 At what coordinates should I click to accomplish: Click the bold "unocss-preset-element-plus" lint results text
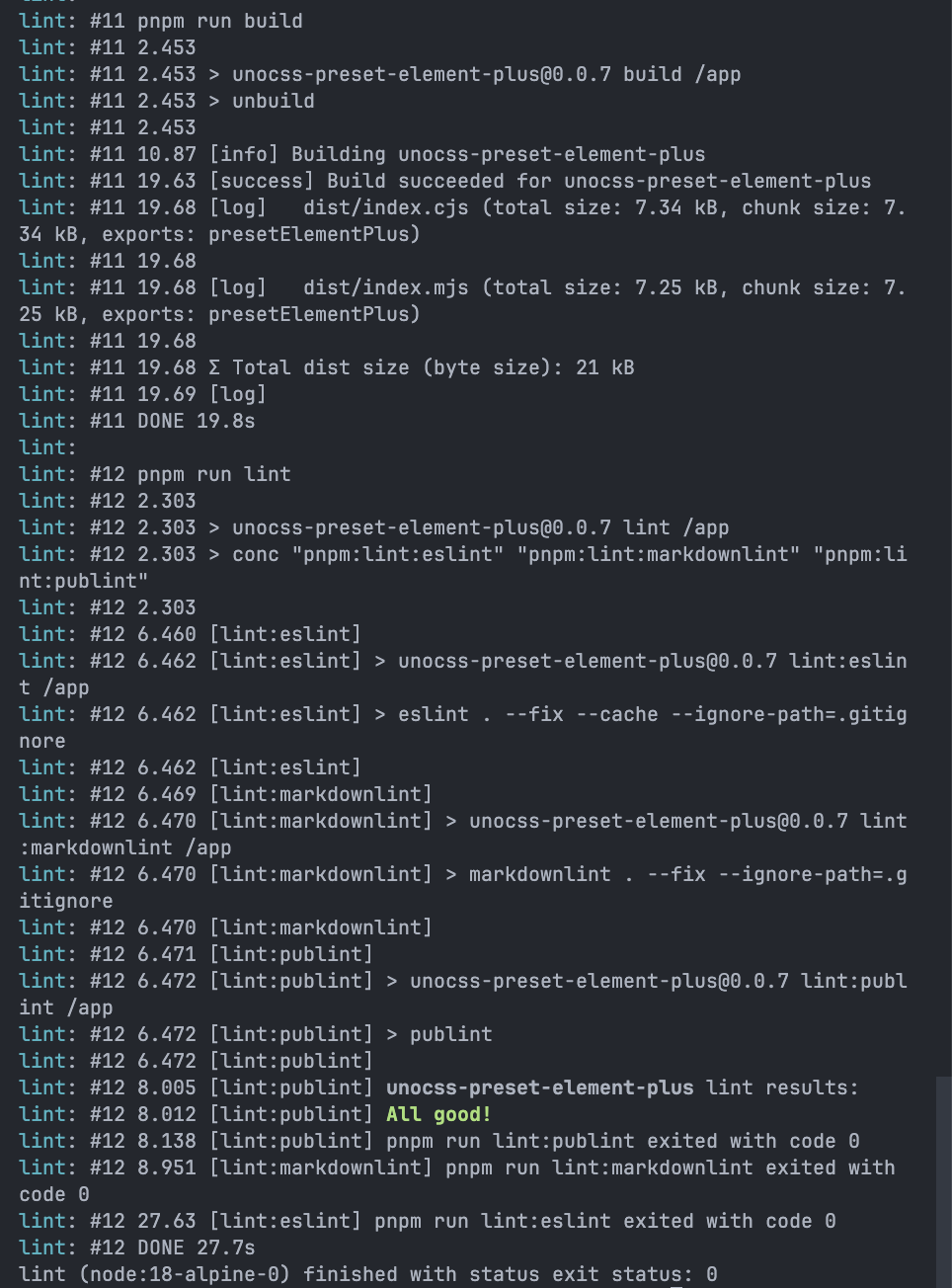click(539, 1087)
